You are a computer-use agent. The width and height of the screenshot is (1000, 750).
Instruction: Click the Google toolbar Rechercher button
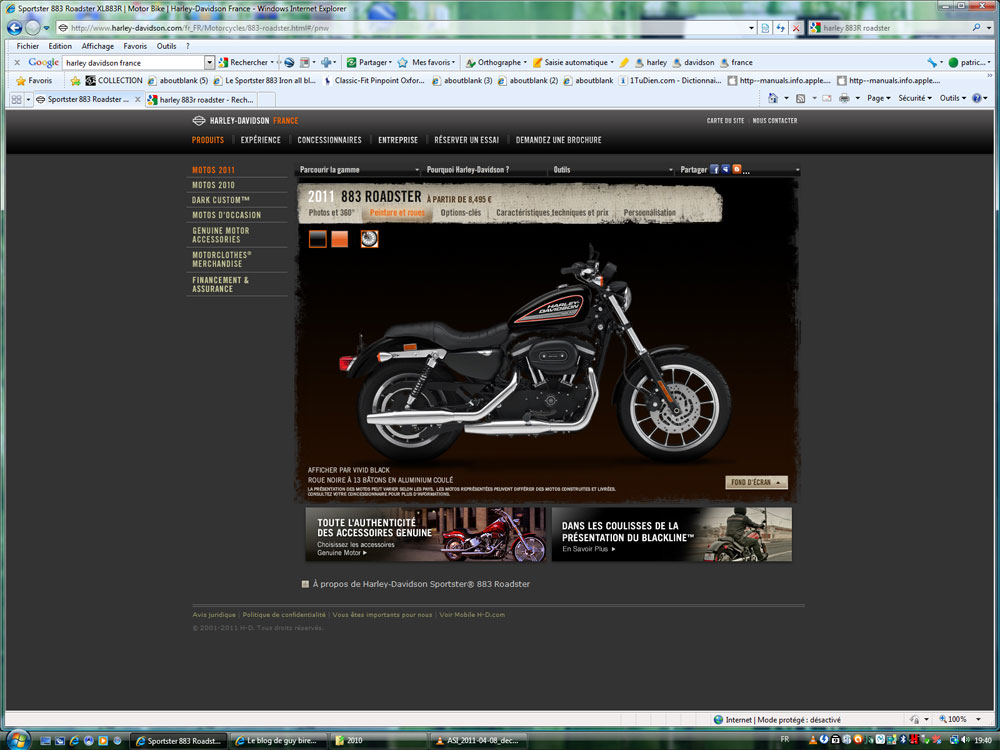click(244, 62)
